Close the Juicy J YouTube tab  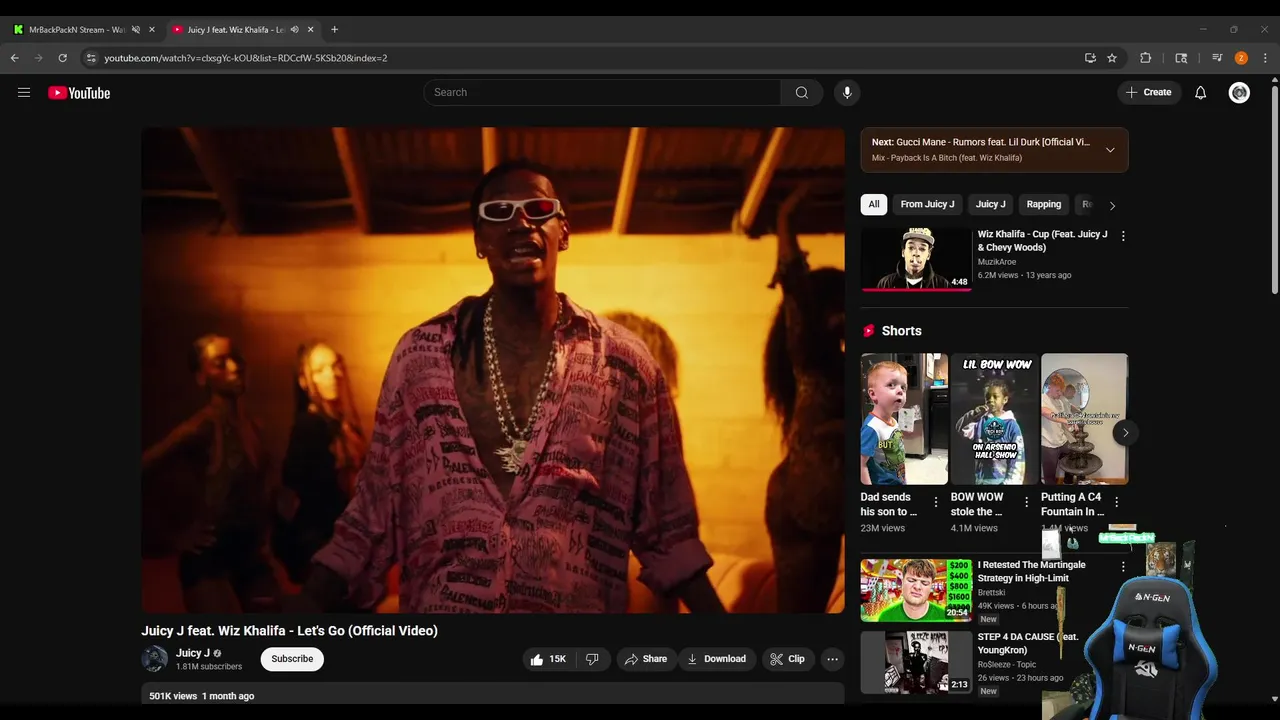tap(310, 30)
